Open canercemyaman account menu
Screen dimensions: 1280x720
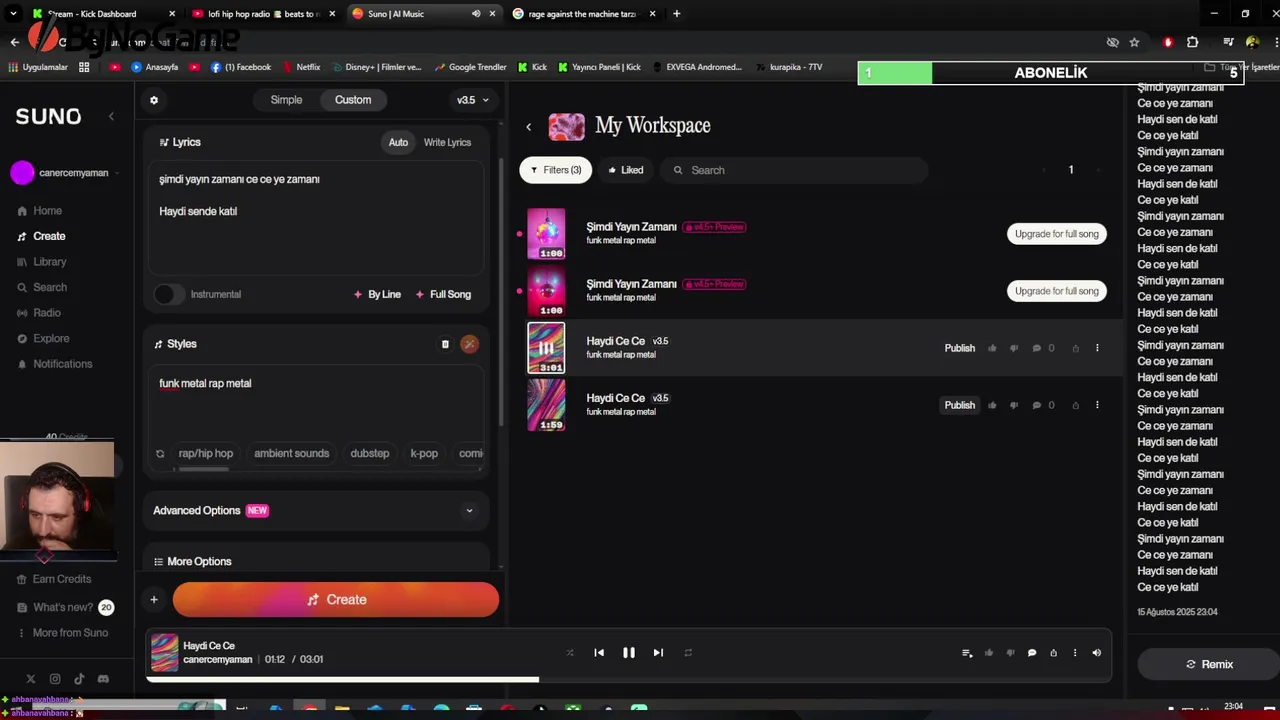coord(65,173)
